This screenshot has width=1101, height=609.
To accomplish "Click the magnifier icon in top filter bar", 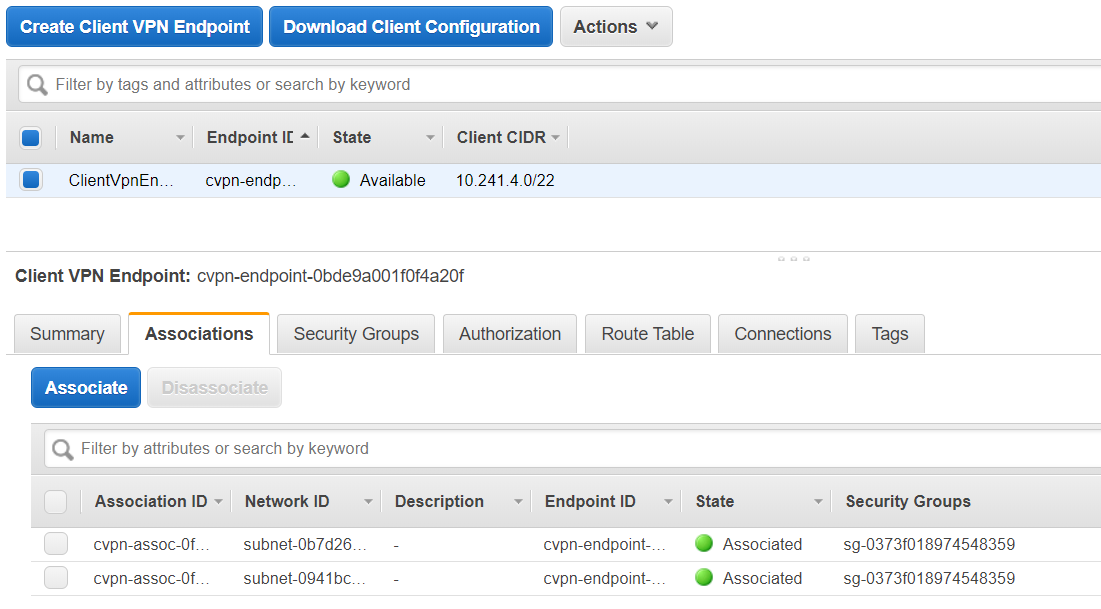I will point(38,85).
